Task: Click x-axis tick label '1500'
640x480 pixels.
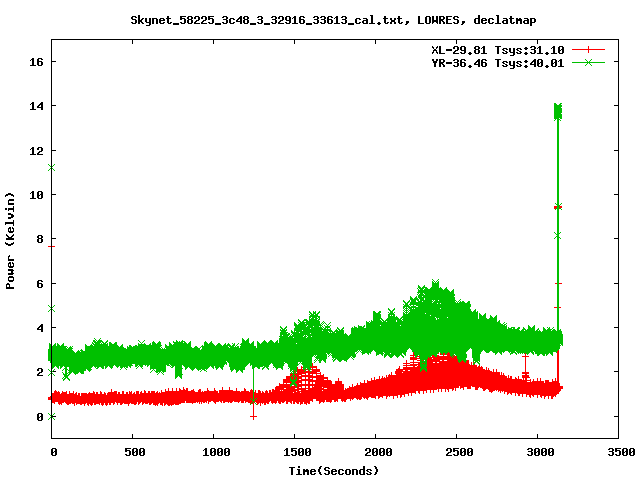Action: (x=297, y=452)
